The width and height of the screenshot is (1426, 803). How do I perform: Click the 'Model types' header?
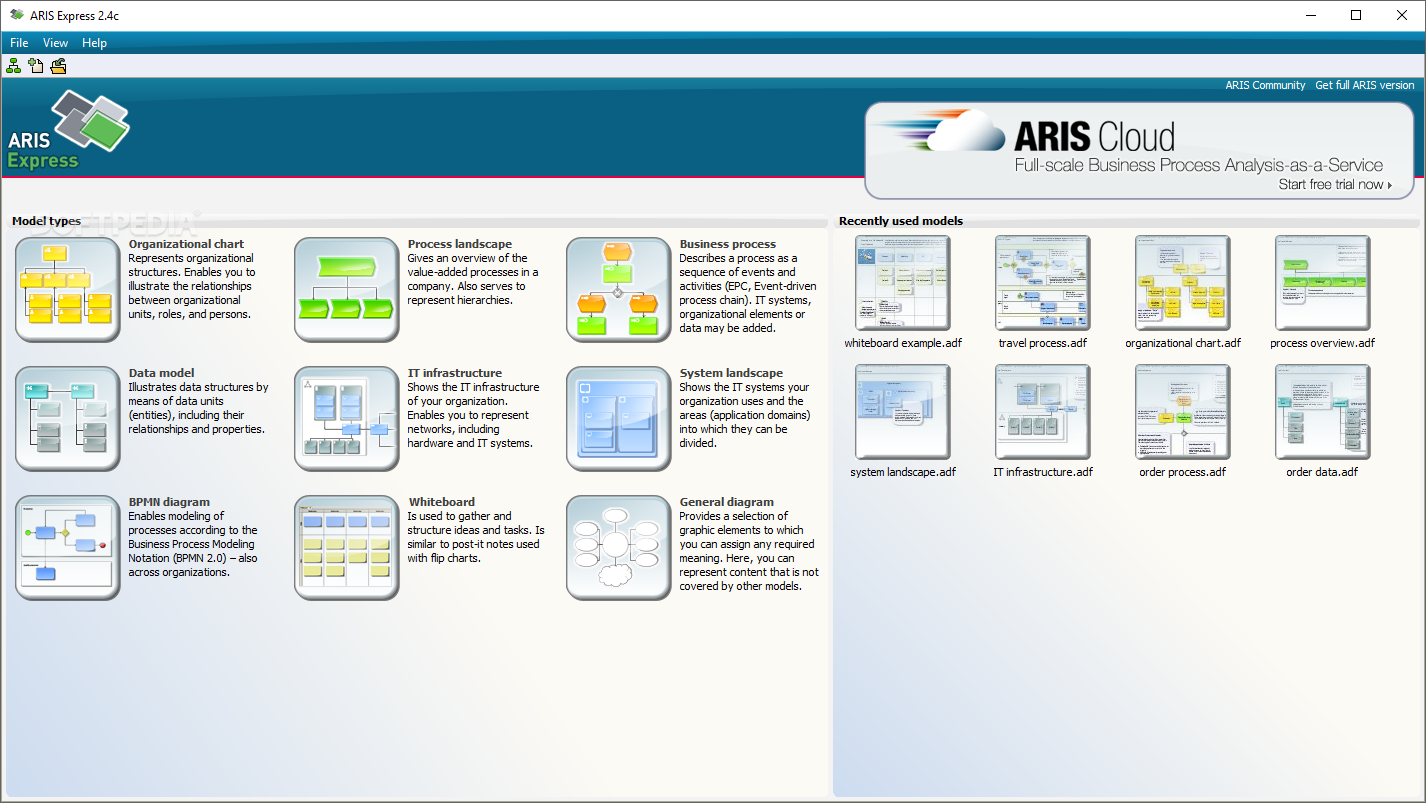46,221
